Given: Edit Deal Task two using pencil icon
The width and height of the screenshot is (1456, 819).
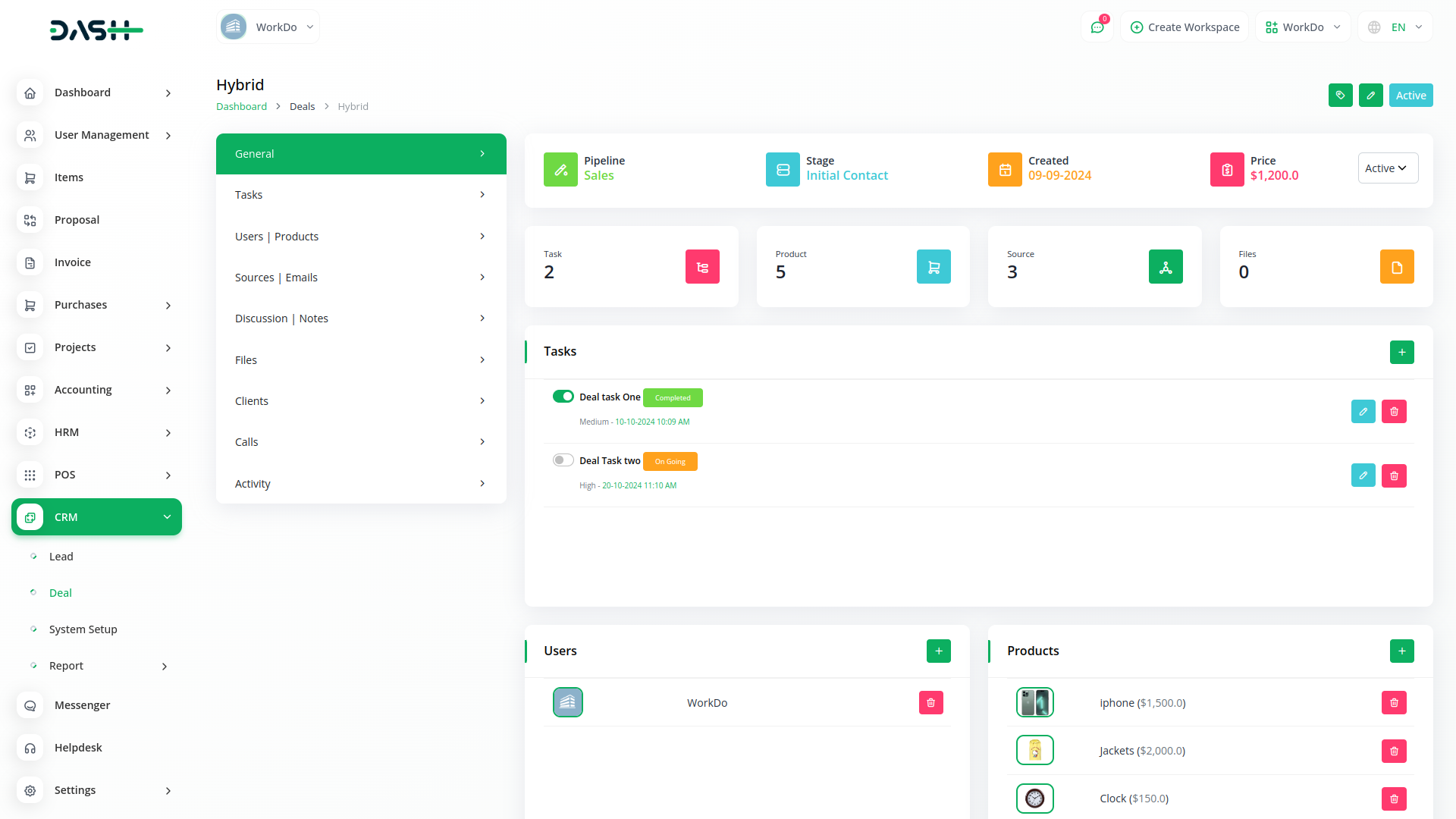Looking at the screenshot, I should 1363,475.
